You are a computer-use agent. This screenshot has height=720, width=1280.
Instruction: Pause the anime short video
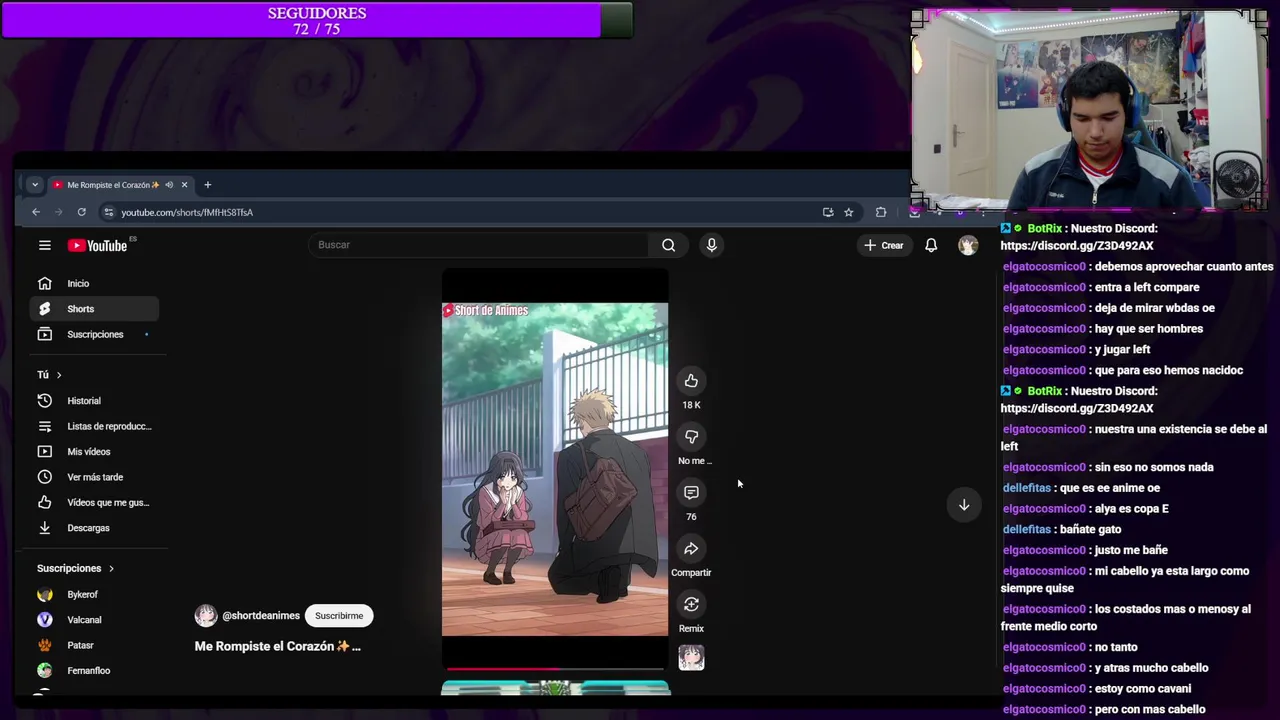[555, 469]
